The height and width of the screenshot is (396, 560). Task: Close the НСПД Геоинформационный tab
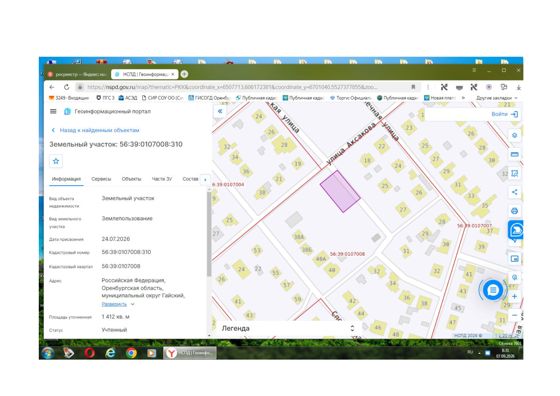point(173,74)
